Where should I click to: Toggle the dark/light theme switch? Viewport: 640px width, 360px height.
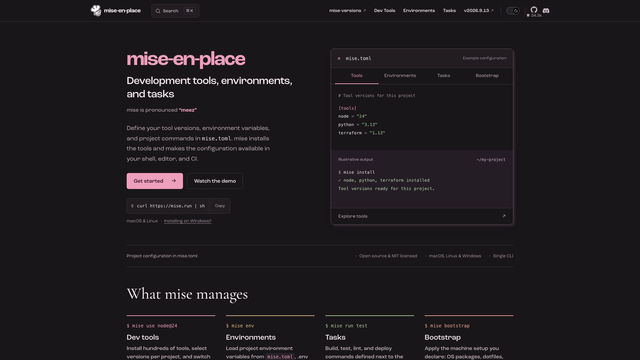[x=513, y=11]
